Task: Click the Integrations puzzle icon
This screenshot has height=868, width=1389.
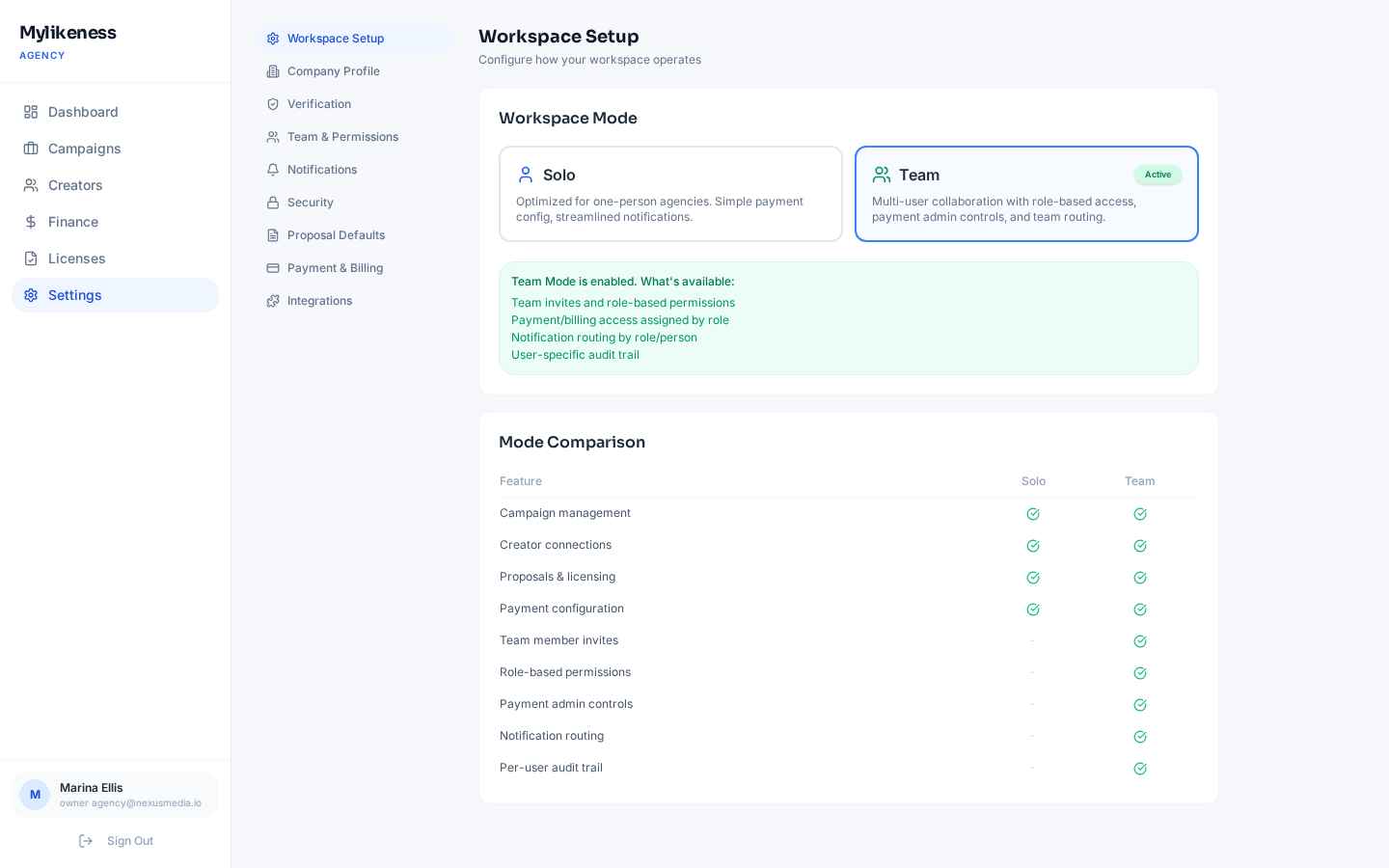Action: coord(273,301)
